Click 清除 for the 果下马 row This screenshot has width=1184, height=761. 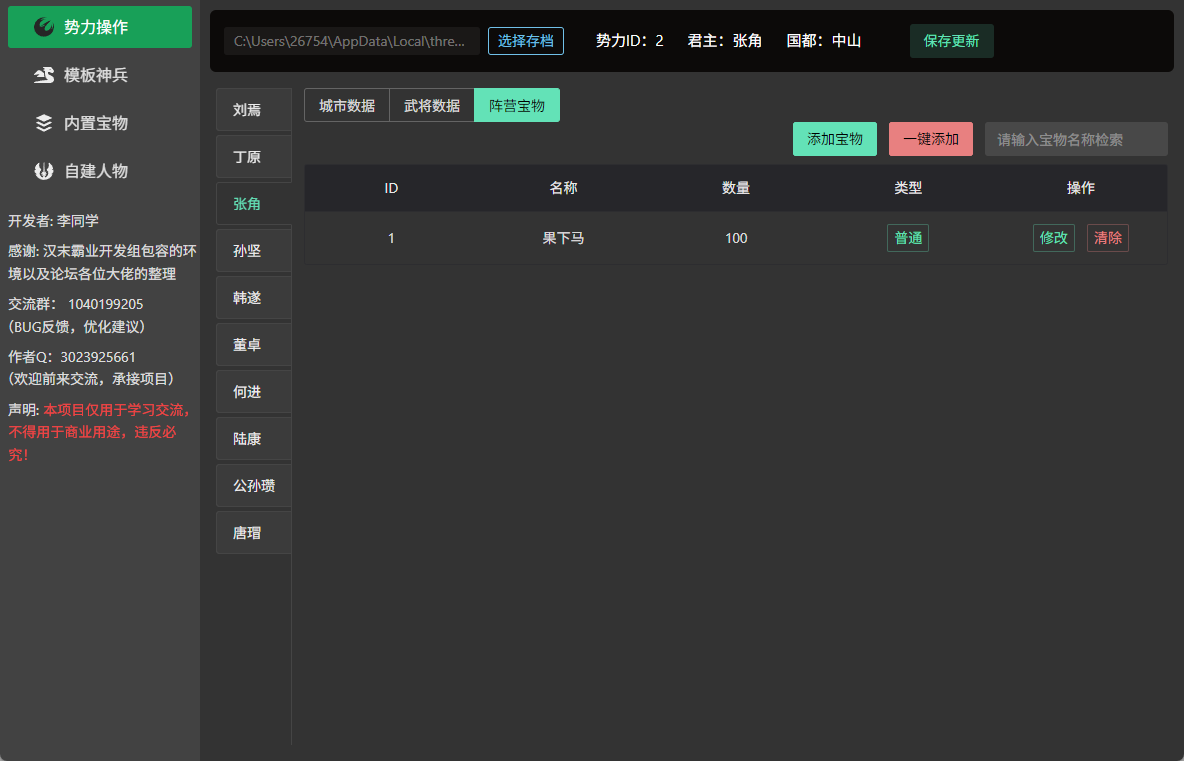1108,238
